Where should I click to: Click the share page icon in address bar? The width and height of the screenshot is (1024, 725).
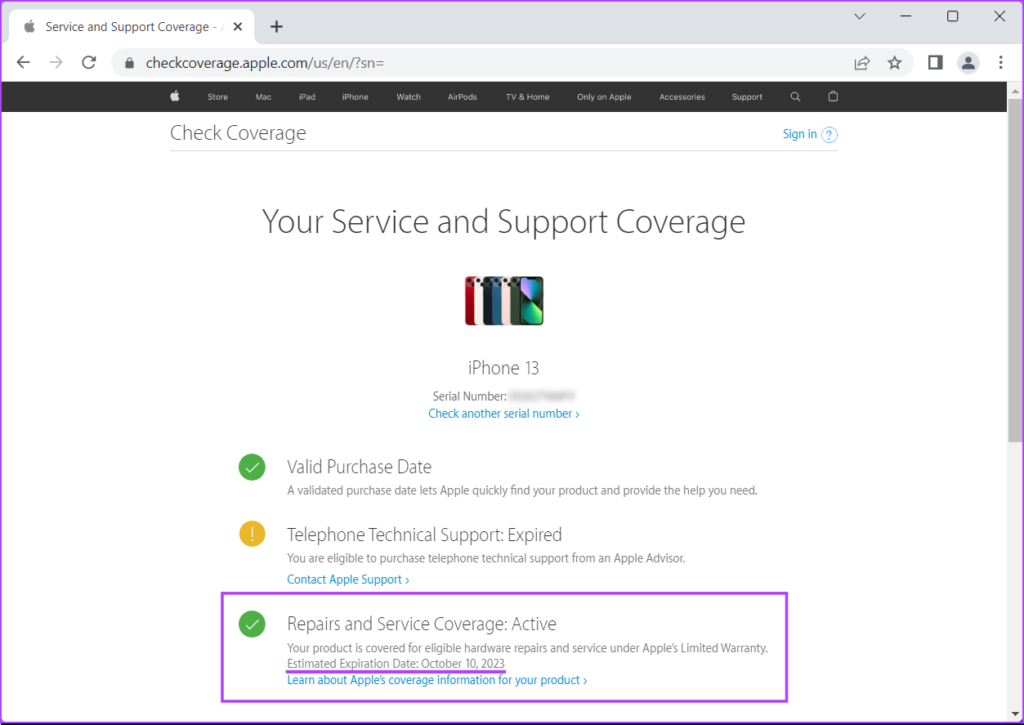[862, 63]
